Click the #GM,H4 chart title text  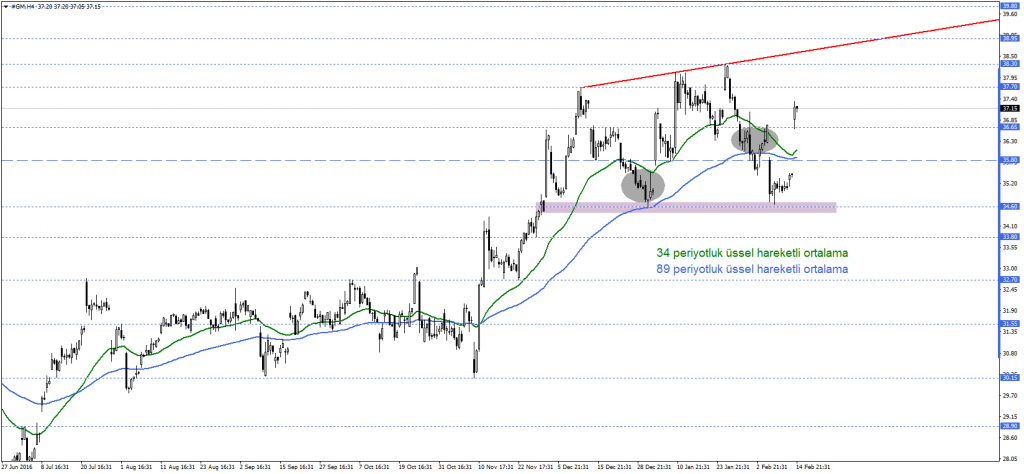22,5
